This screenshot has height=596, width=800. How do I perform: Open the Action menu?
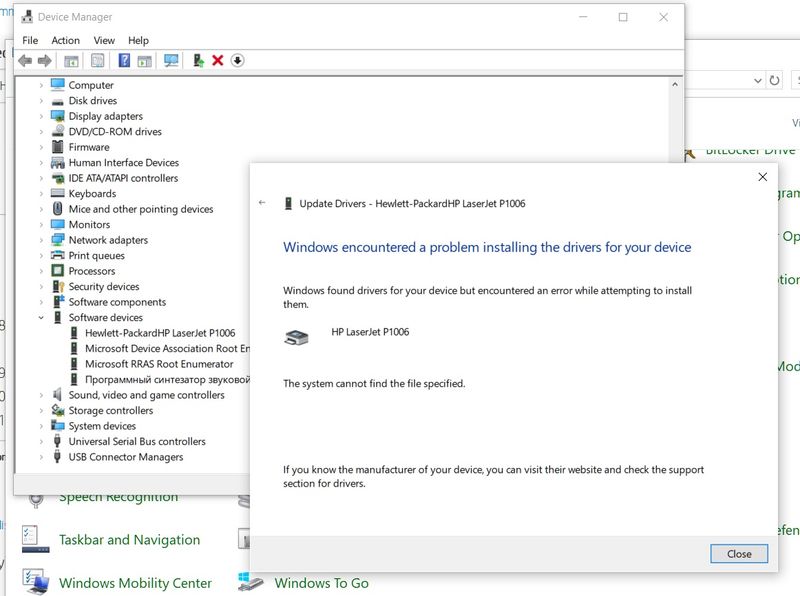click(x=65, y=40)
